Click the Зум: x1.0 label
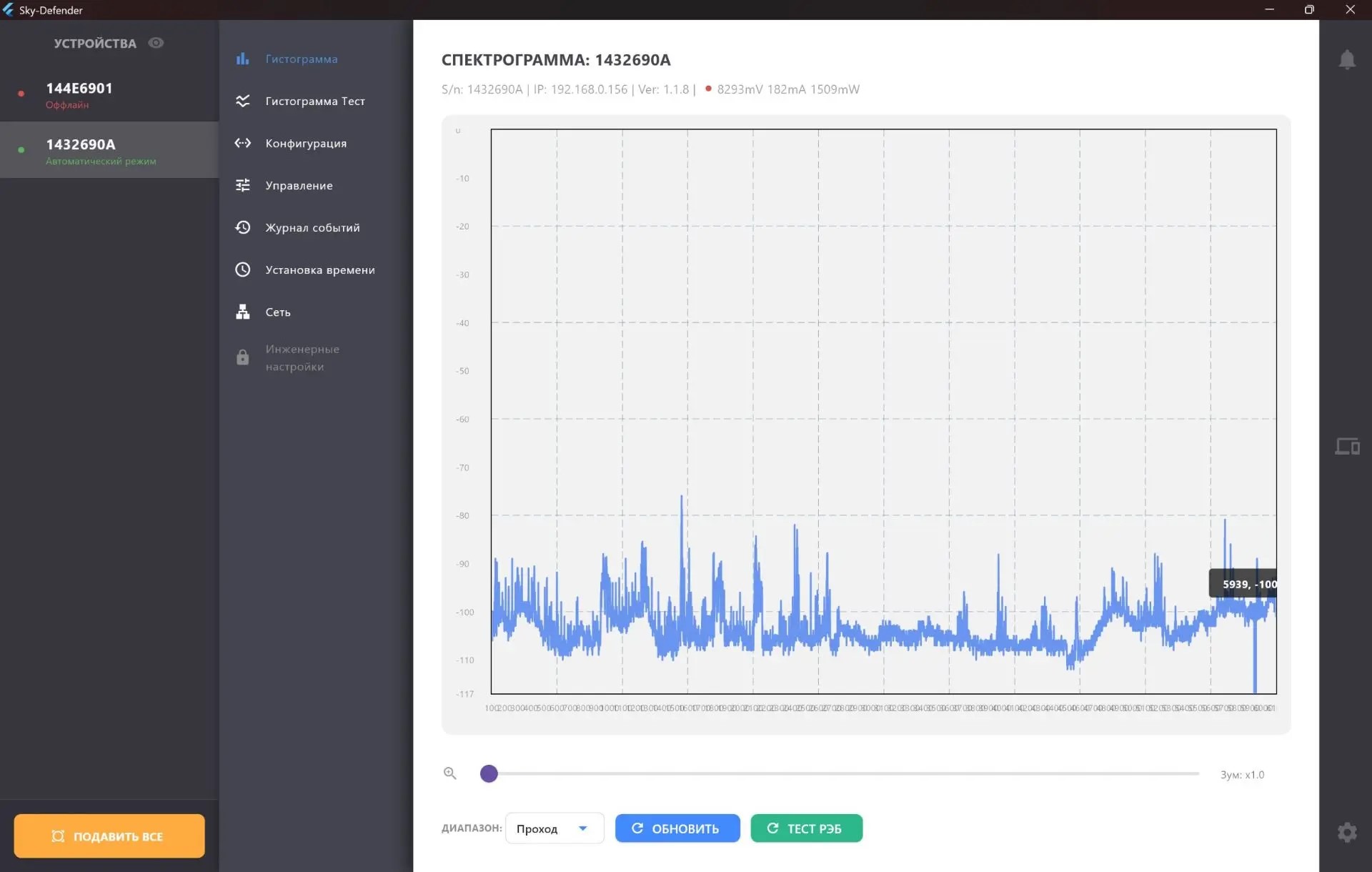The width and height of the screenshot is (1372, 872). (x=1242, y=775)
